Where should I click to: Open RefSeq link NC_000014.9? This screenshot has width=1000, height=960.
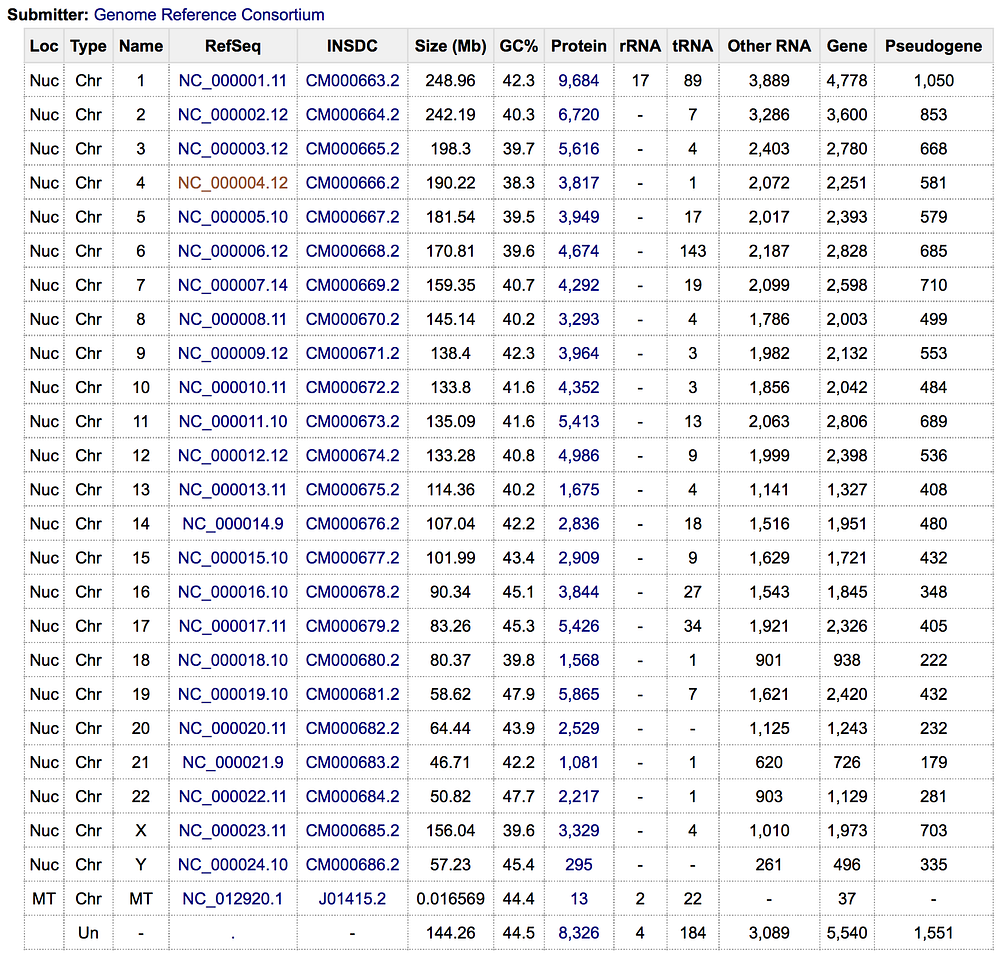click(x=233, y=524)
